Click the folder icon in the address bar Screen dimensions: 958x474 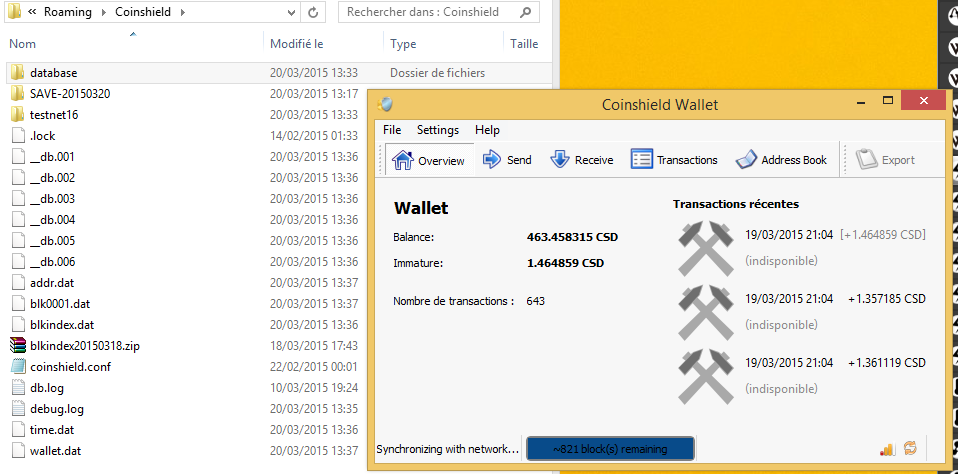click(13, 12)
